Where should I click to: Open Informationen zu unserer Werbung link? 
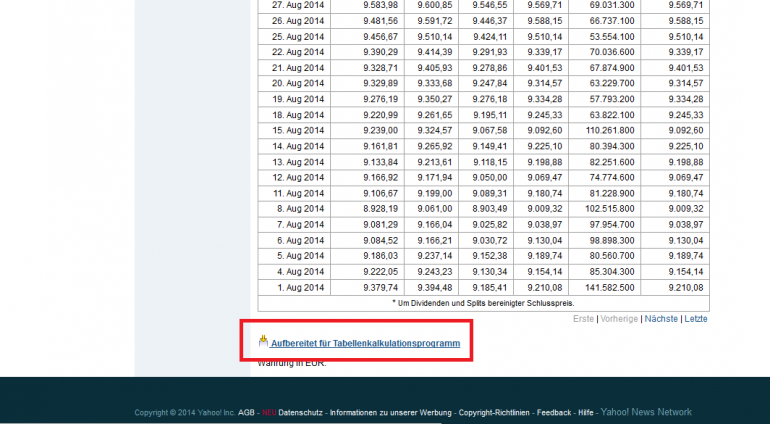(x=390, y=413)
